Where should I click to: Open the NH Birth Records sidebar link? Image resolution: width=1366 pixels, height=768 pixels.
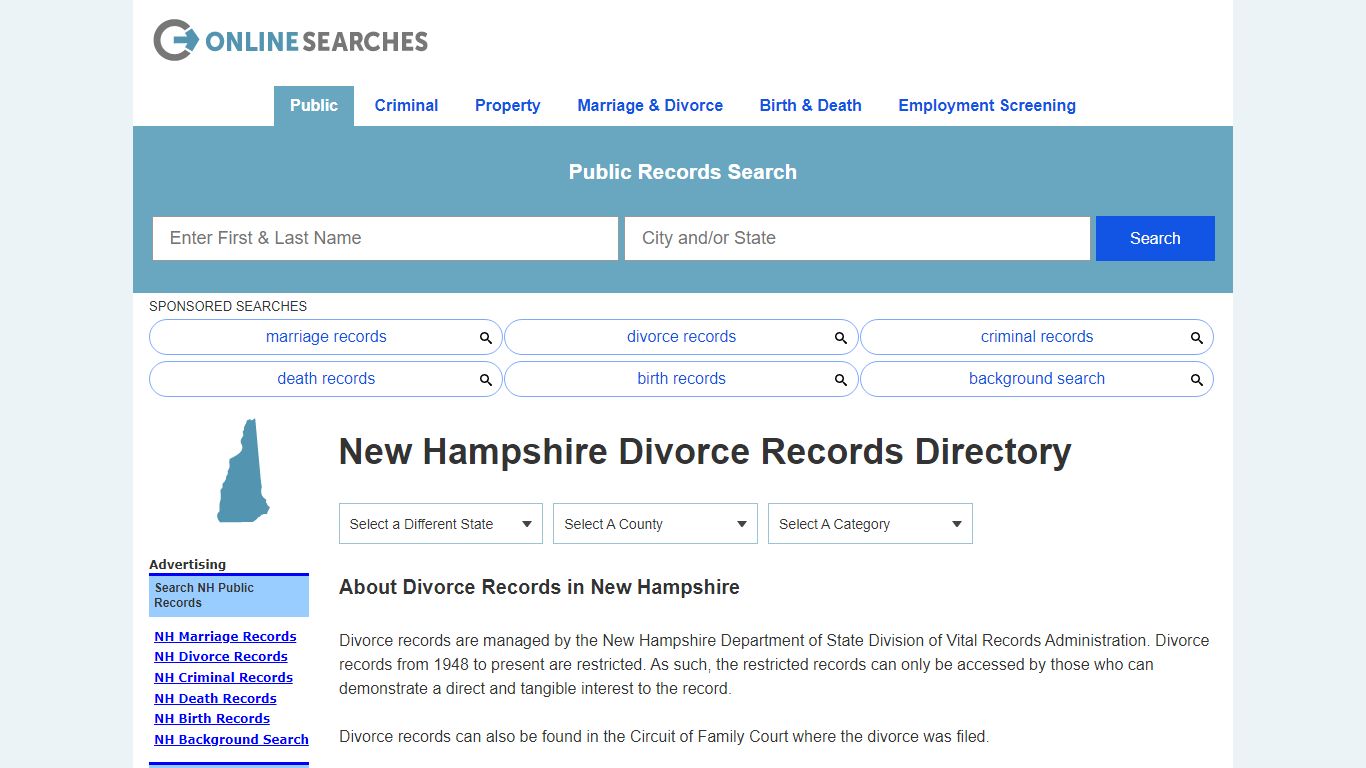212,719
